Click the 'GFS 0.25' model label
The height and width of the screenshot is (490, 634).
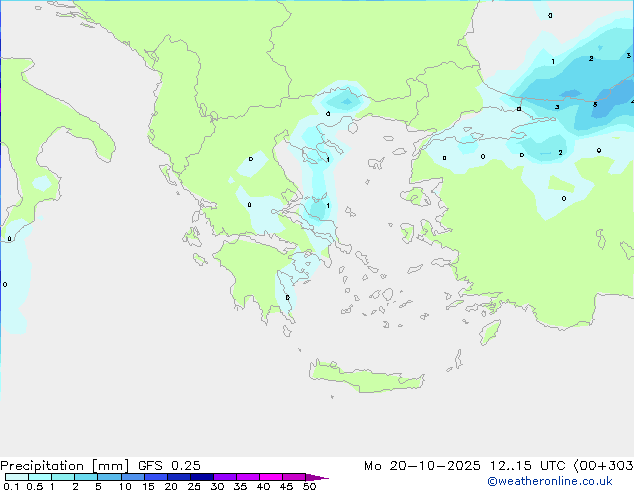click(169, 466)
